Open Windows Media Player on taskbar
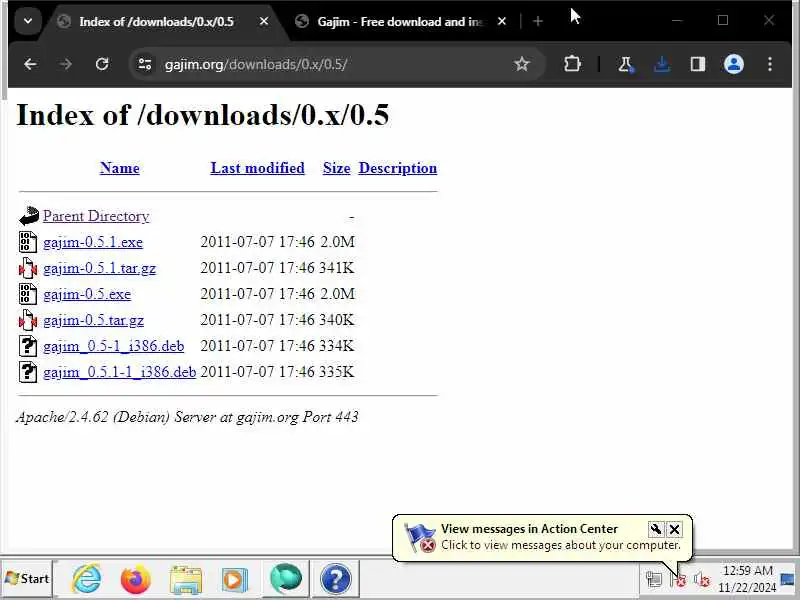 [x=235, y=580]
